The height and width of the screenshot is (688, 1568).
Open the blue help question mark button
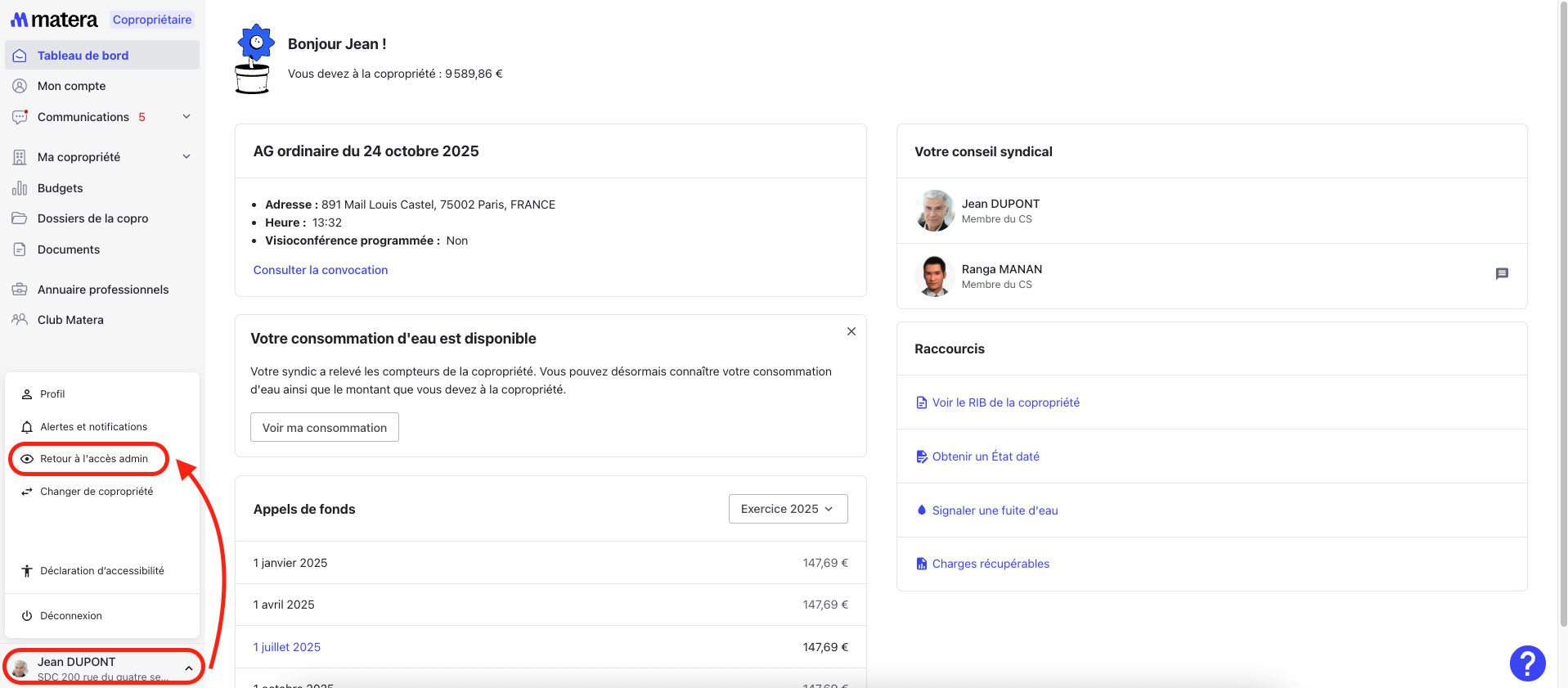pyautogui.click(x=1526, y=663)
